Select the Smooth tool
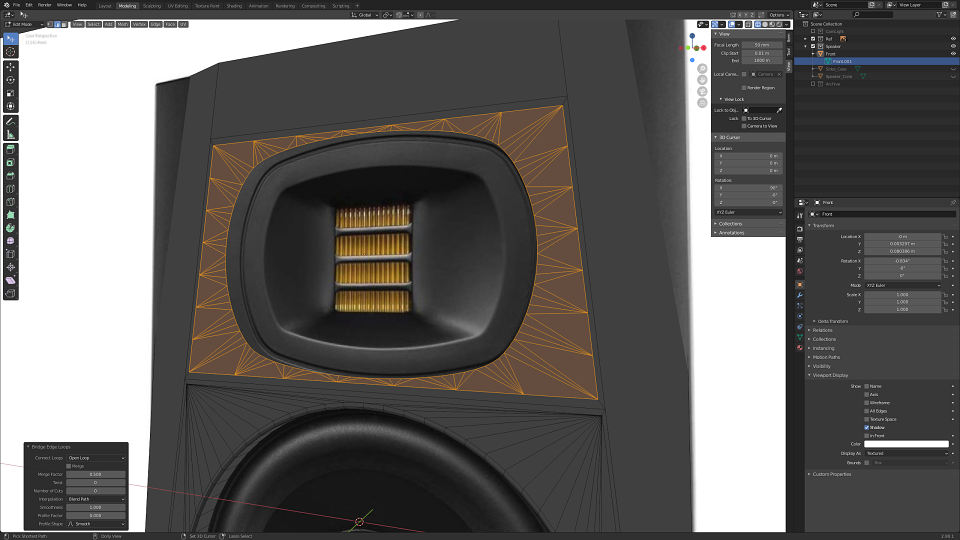This screenshot has height=540, width=960. coord(10,241)
